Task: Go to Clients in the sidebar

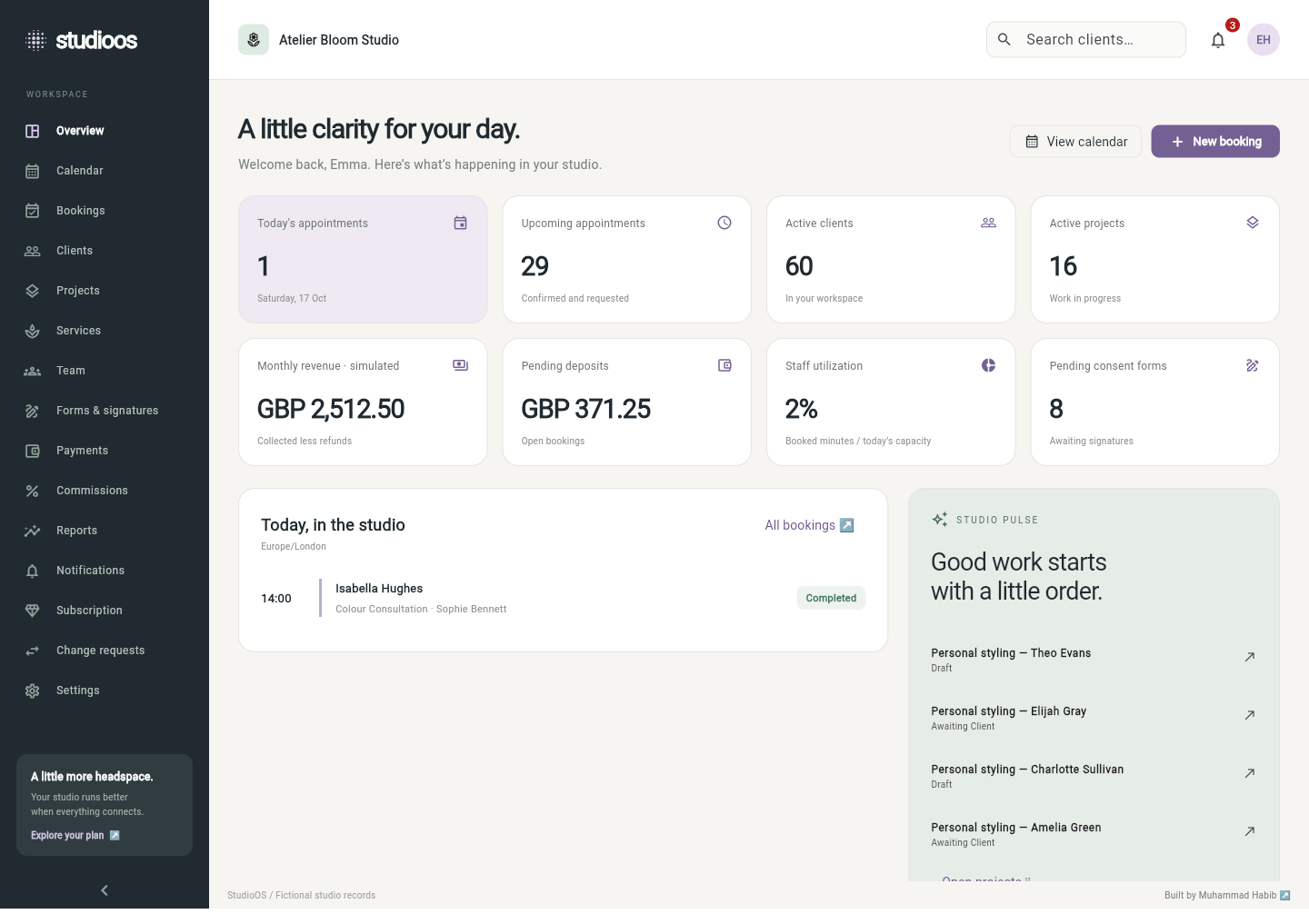Action: (x=105, y=251)
